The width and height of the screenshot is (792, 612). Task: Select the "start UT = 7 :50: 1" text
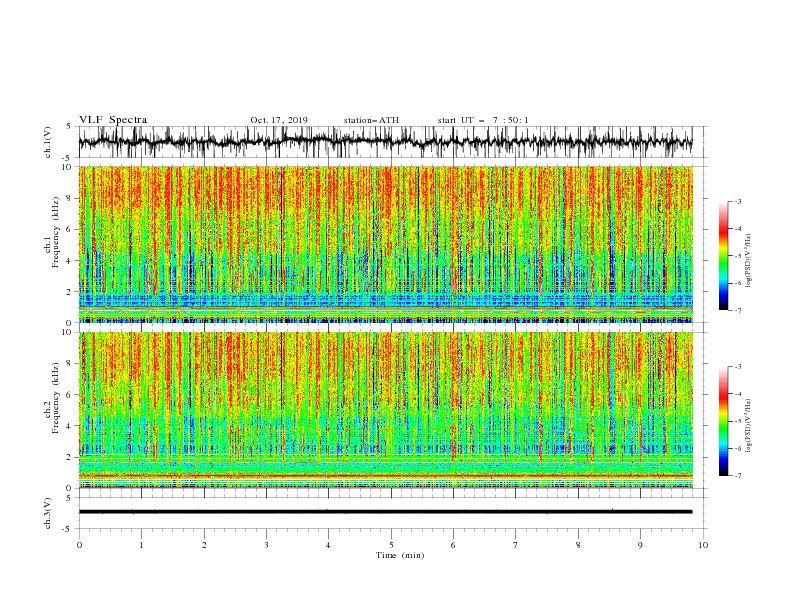click(x=483, y=120)
